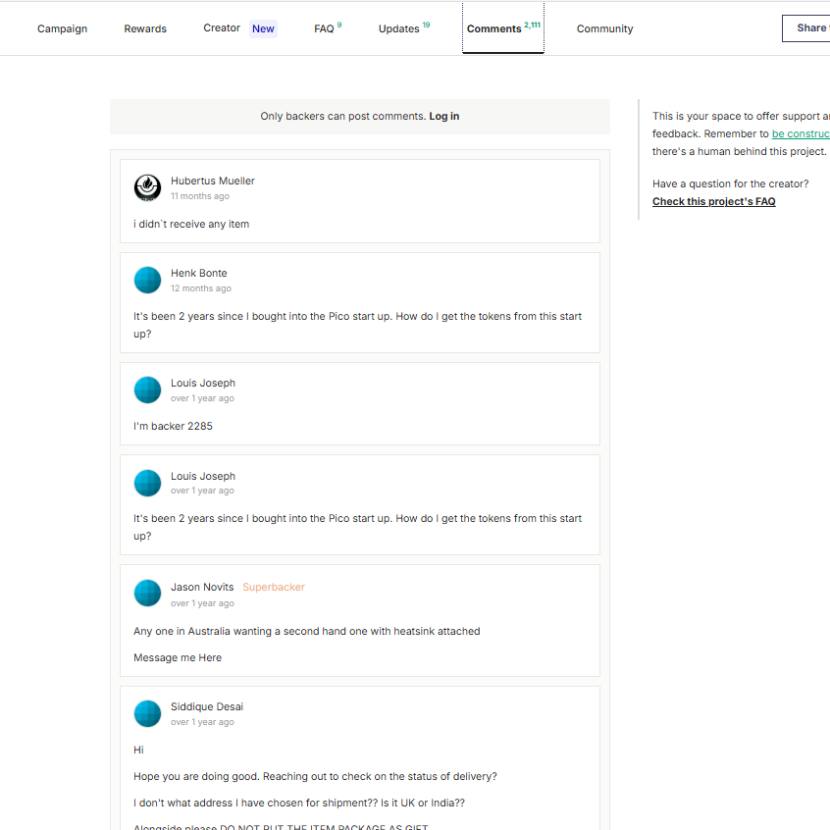Click 'Hope you are doing good' comment line
Image resolution: width=830 pixels, height=830 pixels.
point(315,776)
